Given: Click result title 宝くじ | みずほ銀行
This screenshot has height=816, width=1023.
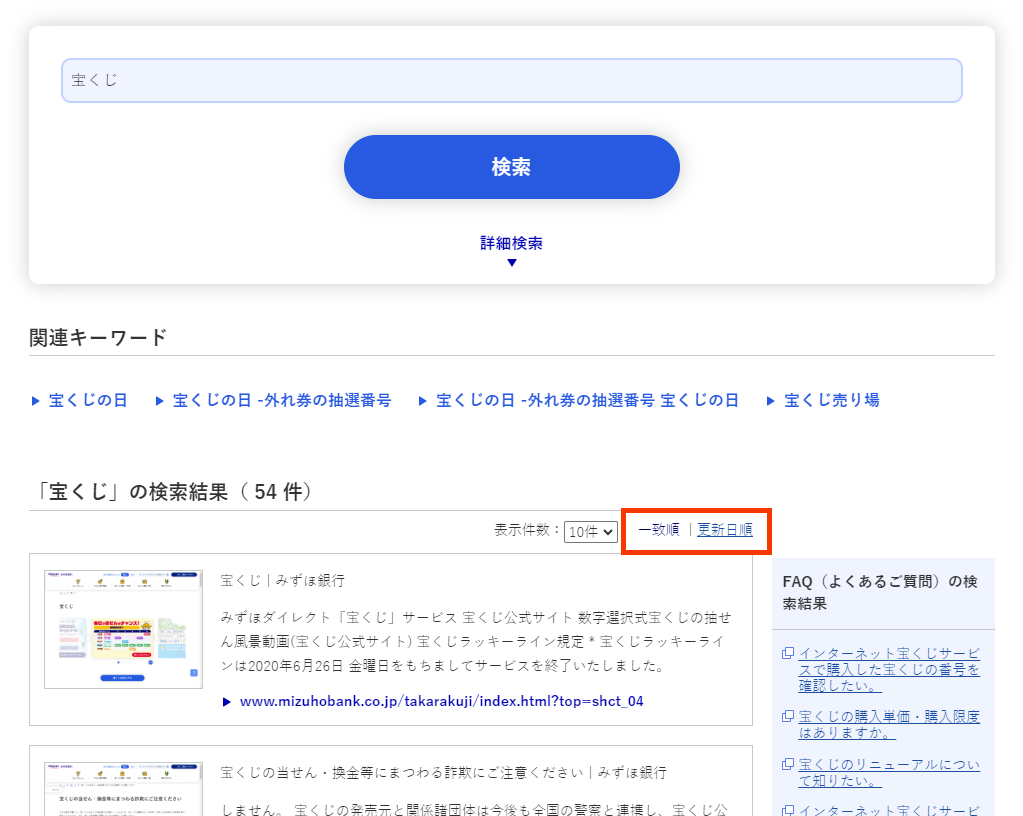Looking at the screenshot, I should [282, 581].
